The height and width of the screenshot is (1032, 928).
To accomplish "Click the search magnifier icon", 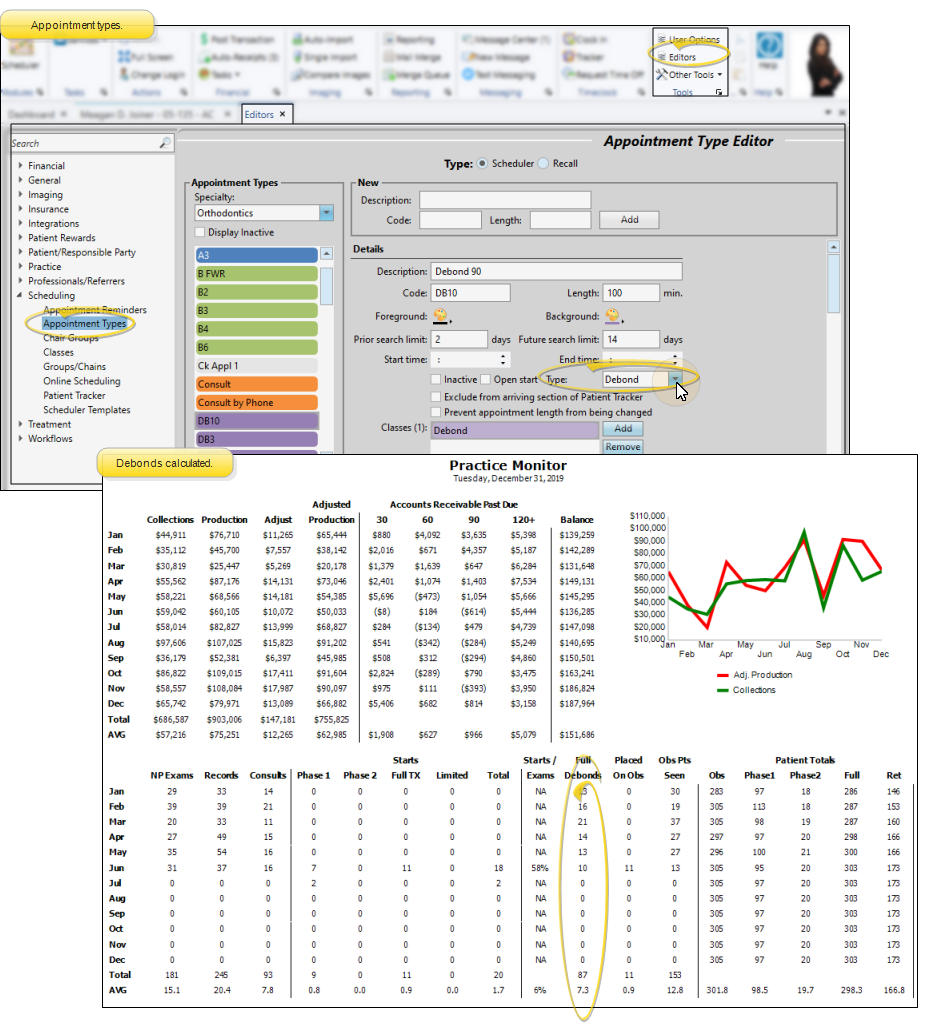I will pos(165,144).
